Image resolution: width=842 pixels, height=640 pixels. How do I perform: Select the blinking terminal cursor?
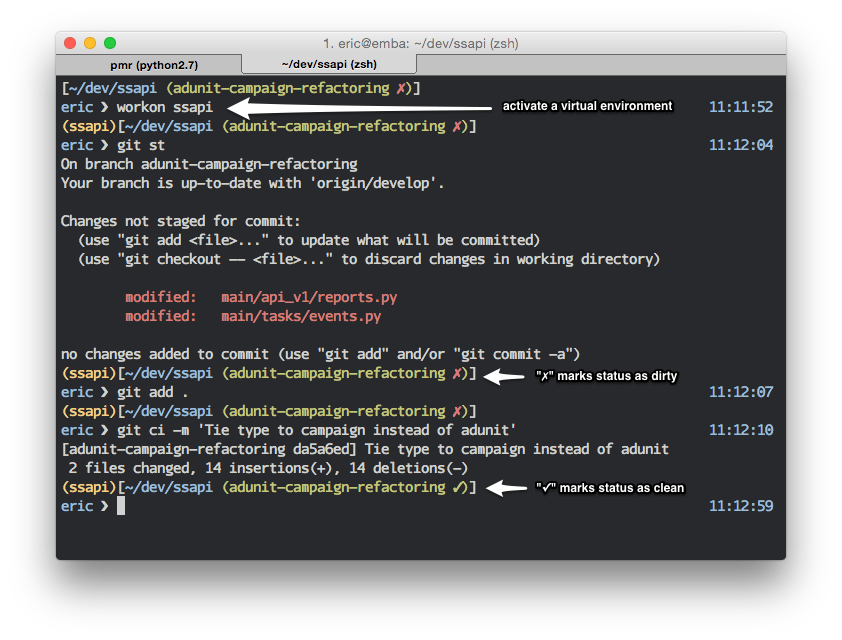[120, 506]
